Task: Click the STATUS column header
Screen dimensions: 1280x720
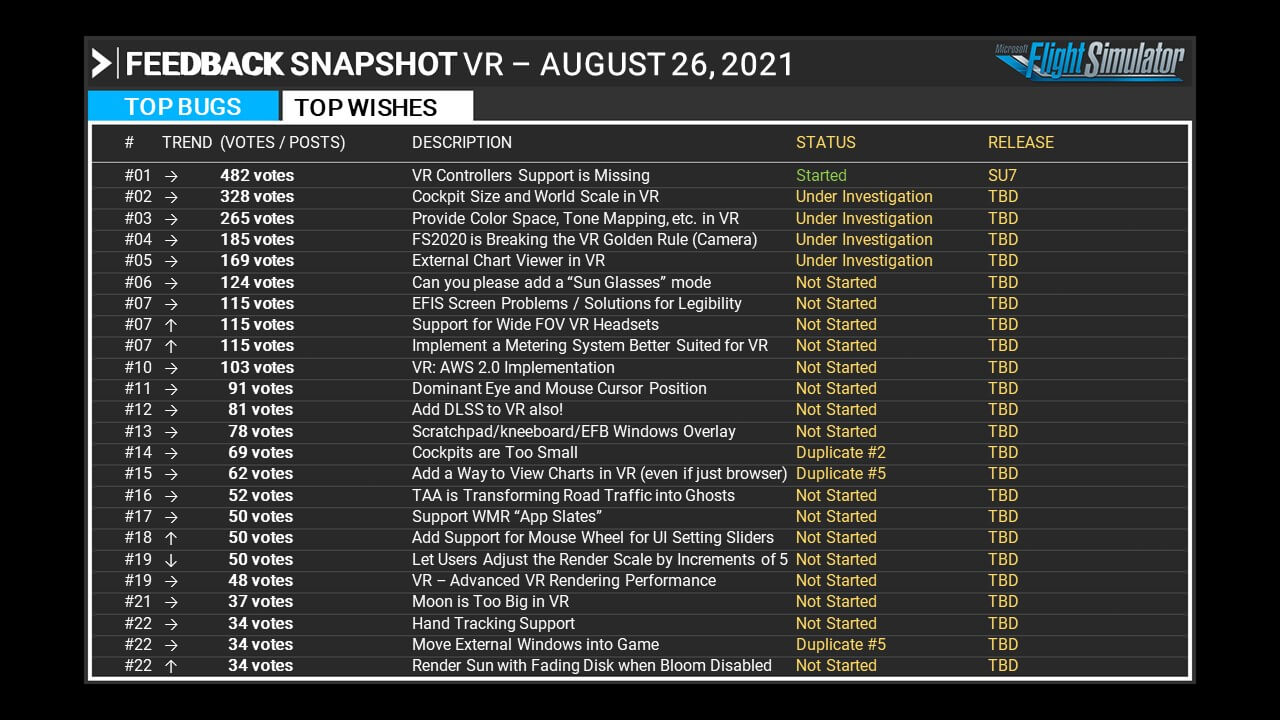Action: pyautogui.click(x=826, y=142)
